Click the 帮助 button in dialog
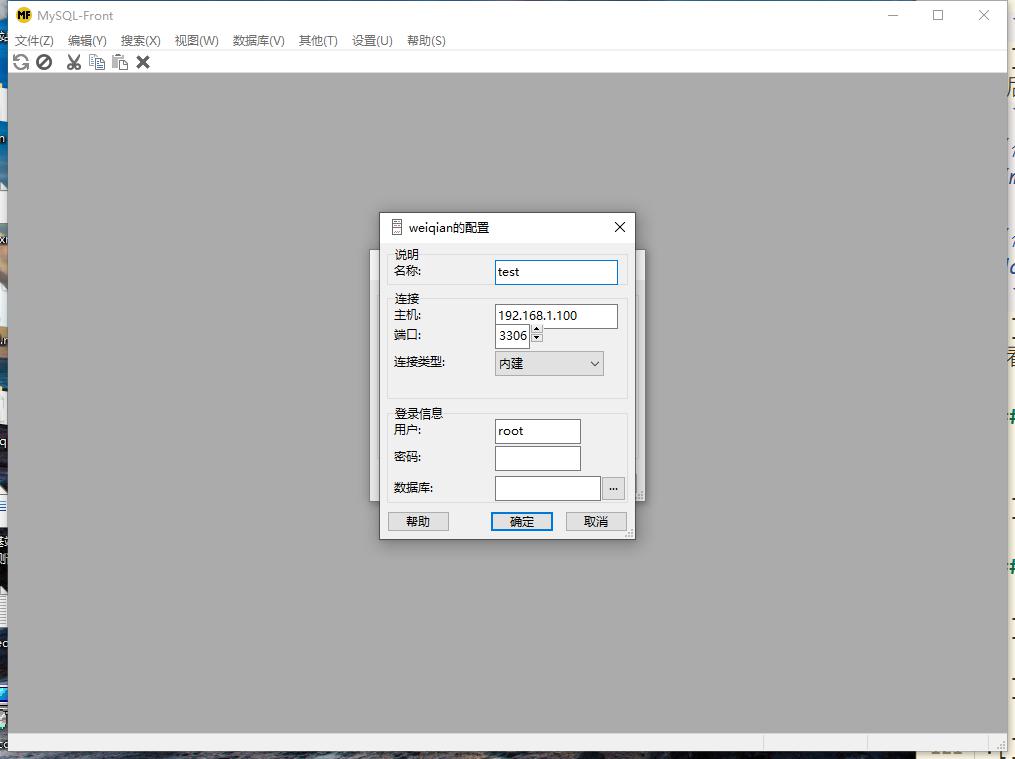This screenshot has height=759, width=1015. click(x=418, y=522)
